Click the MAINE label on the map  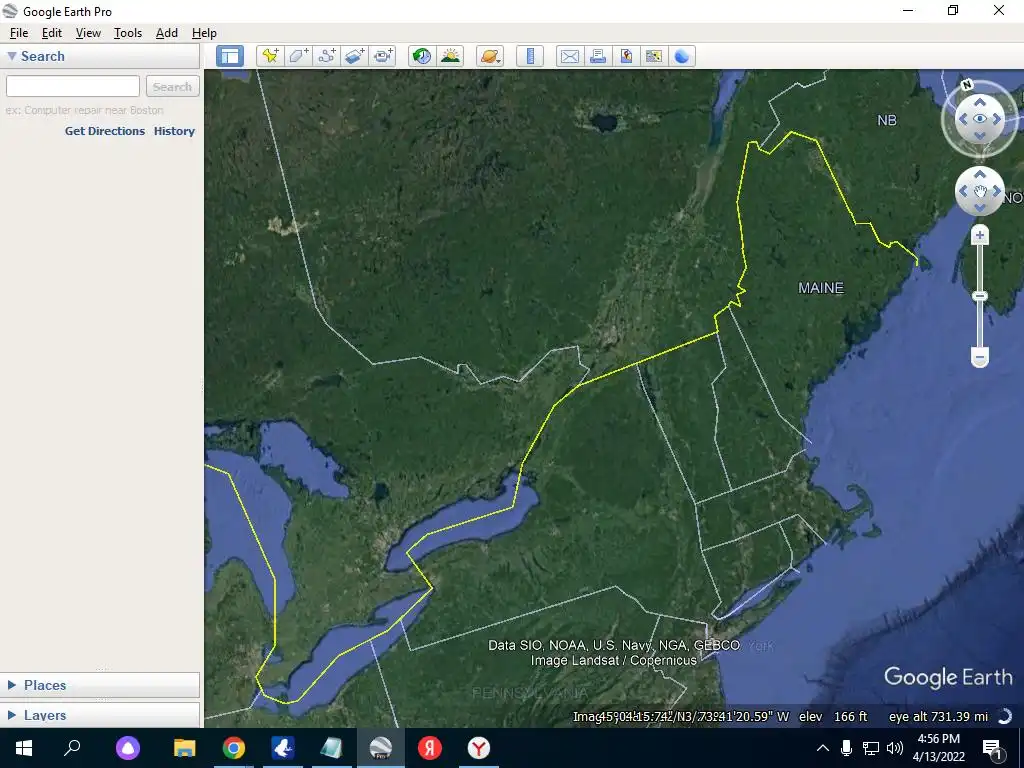[x=821, y=288]
